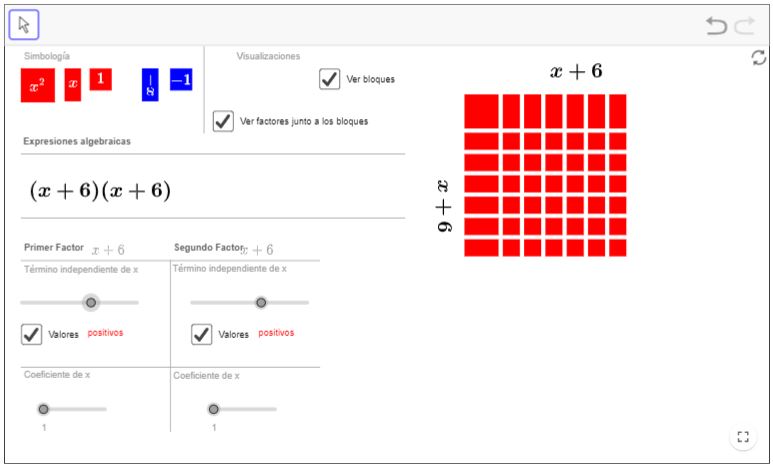The image size is (773, 469).
Task: Toggle Ver factores junto a los bloques
Action: pyautogui.click(x=224, y=121)
